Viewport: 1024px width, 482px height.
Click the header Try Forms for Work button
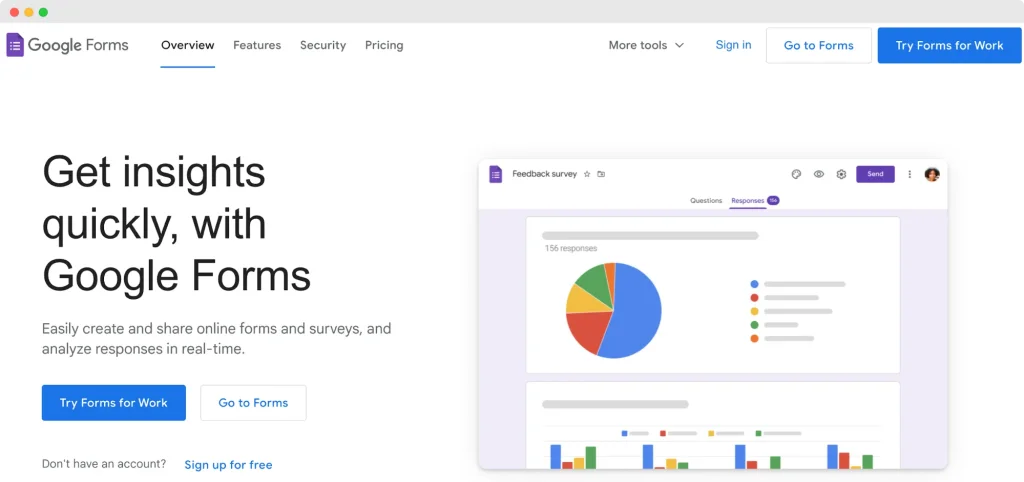(949, 45)
